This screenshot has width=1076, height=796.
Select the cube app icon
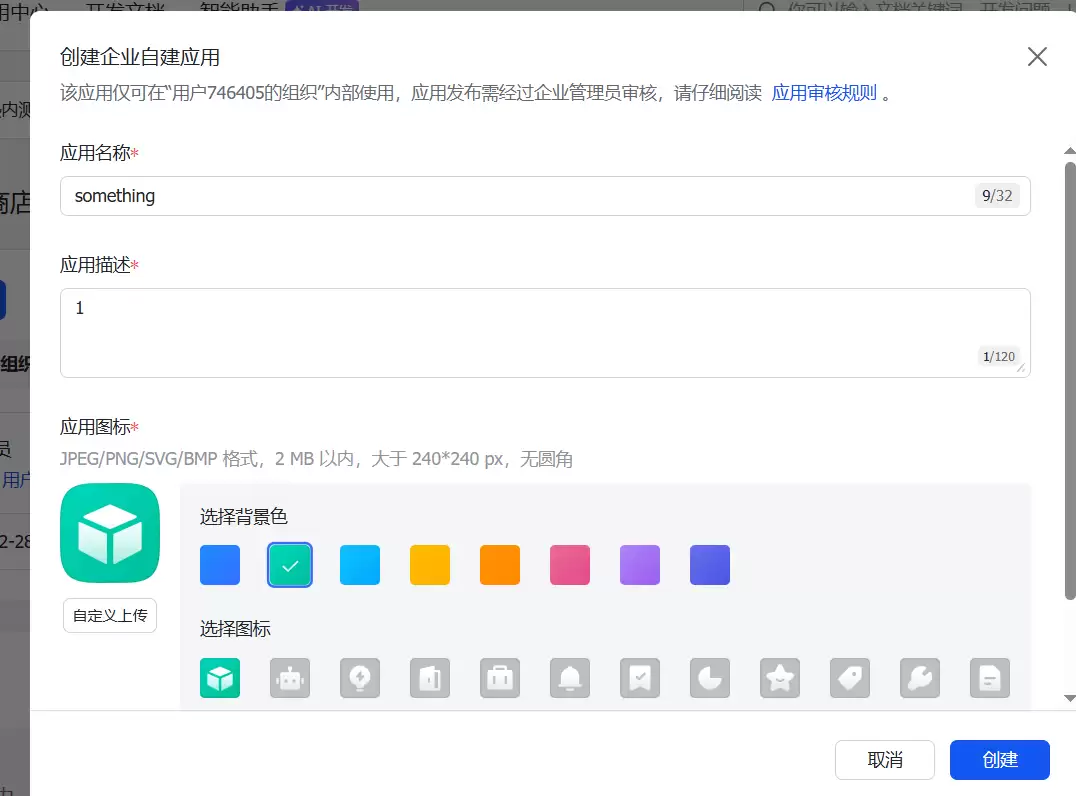(220, 678)
